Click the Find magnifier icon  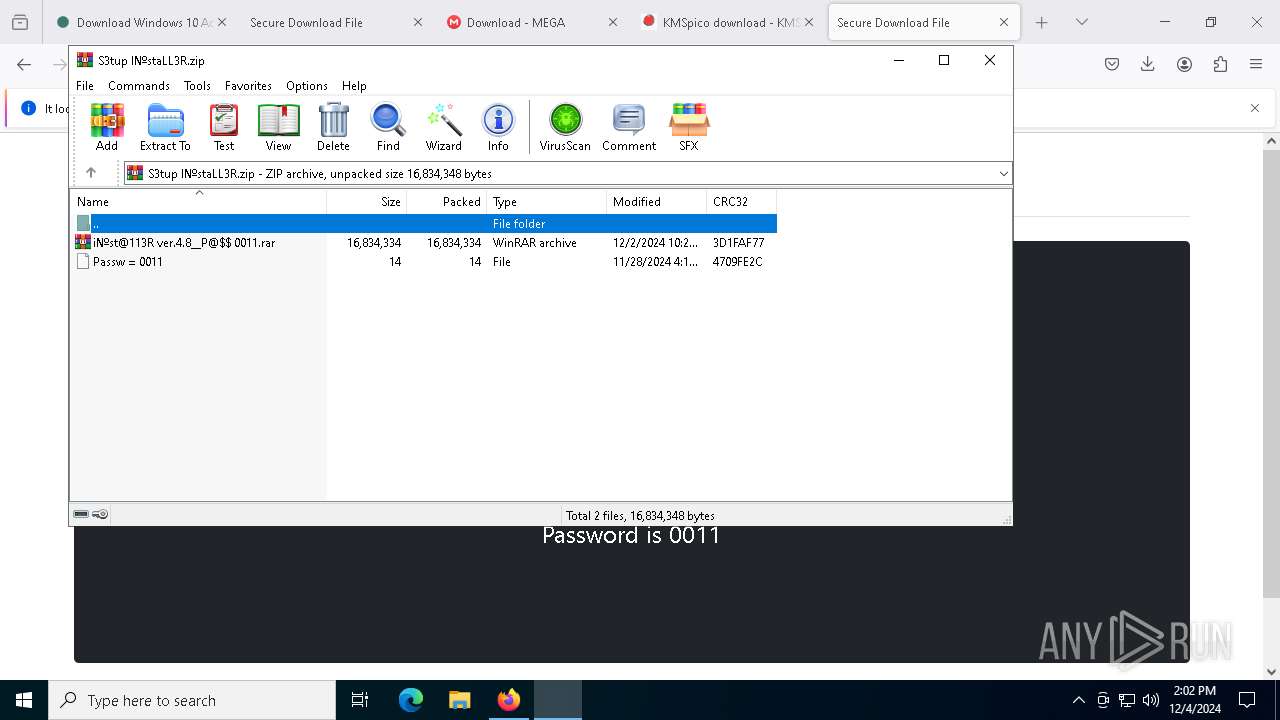tap(388, 127)
